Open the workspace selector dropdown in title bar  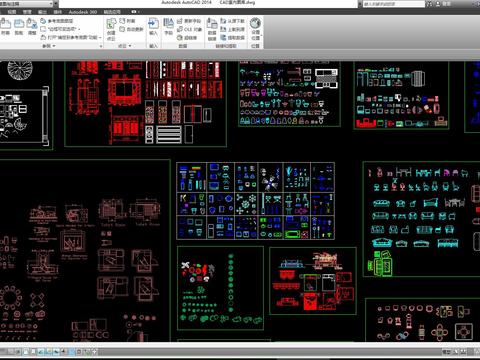[27, 4]
